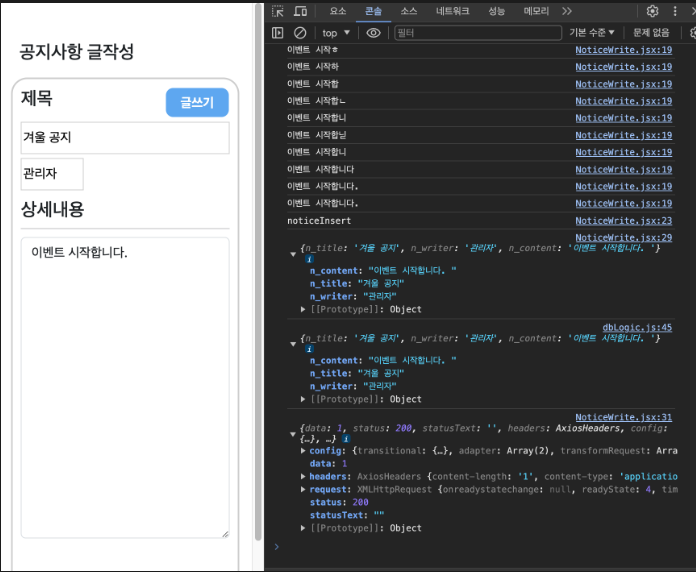The height and width of the screenshot is (572, 696).
Task: Toggle the console sidebar icon
Action: point(277,33)
